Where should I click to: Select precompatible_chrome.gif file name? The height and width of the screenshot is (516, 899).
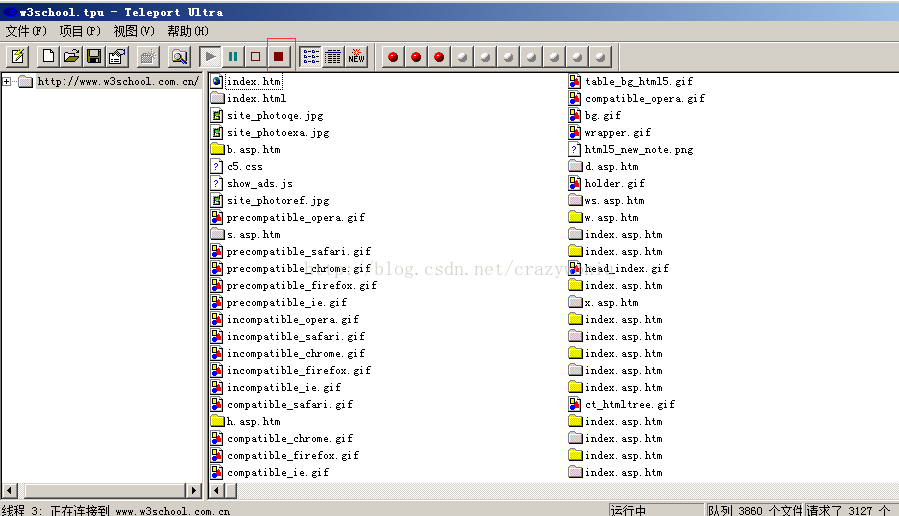(299, 268)
